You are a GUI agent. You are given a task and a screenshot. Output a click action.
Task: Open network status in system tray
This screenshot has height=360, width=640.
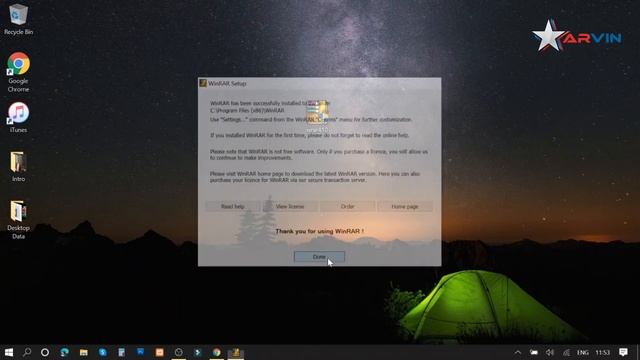566,352
